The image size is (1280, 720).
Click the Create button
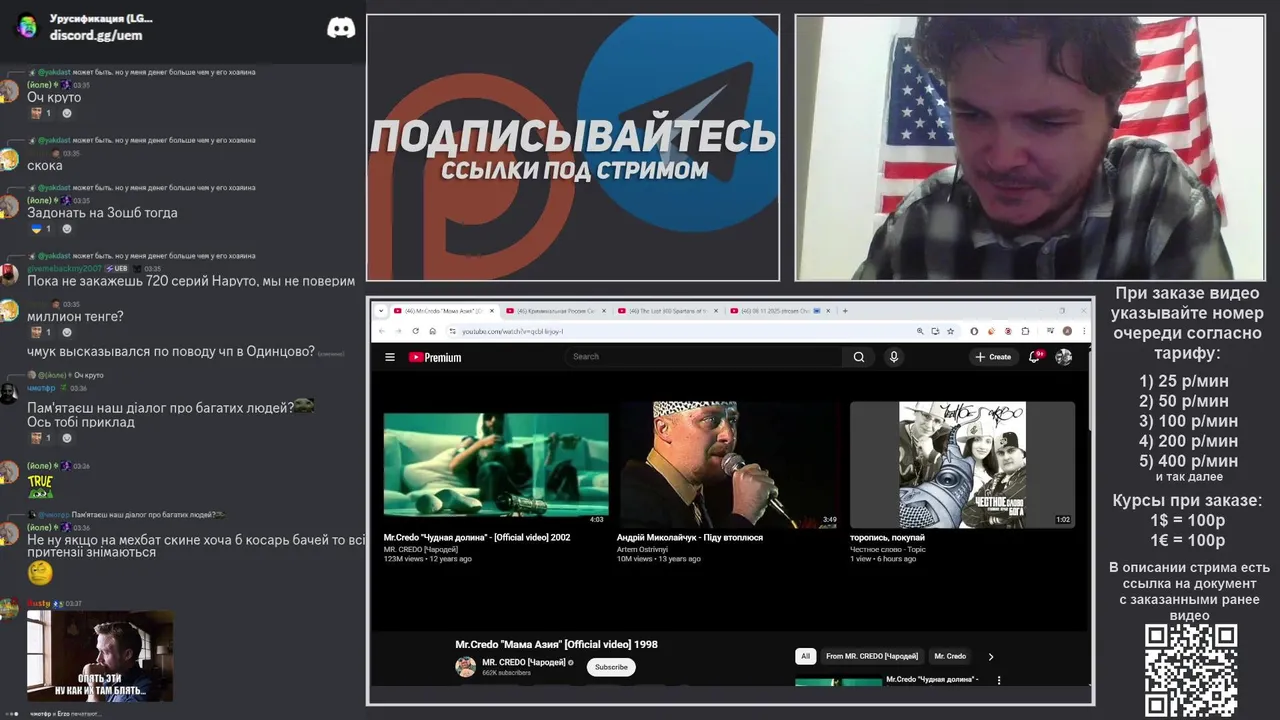click(x=993, y=357)
